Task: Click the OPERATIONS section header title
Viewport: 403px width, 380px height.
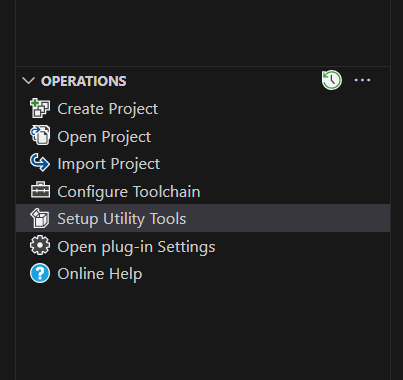Action: coord(84,81)
